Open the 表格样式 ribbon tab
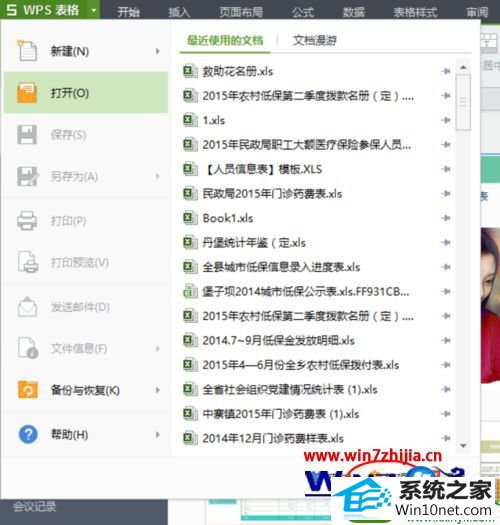Screen dimensions: 500x525 point(415,12)
